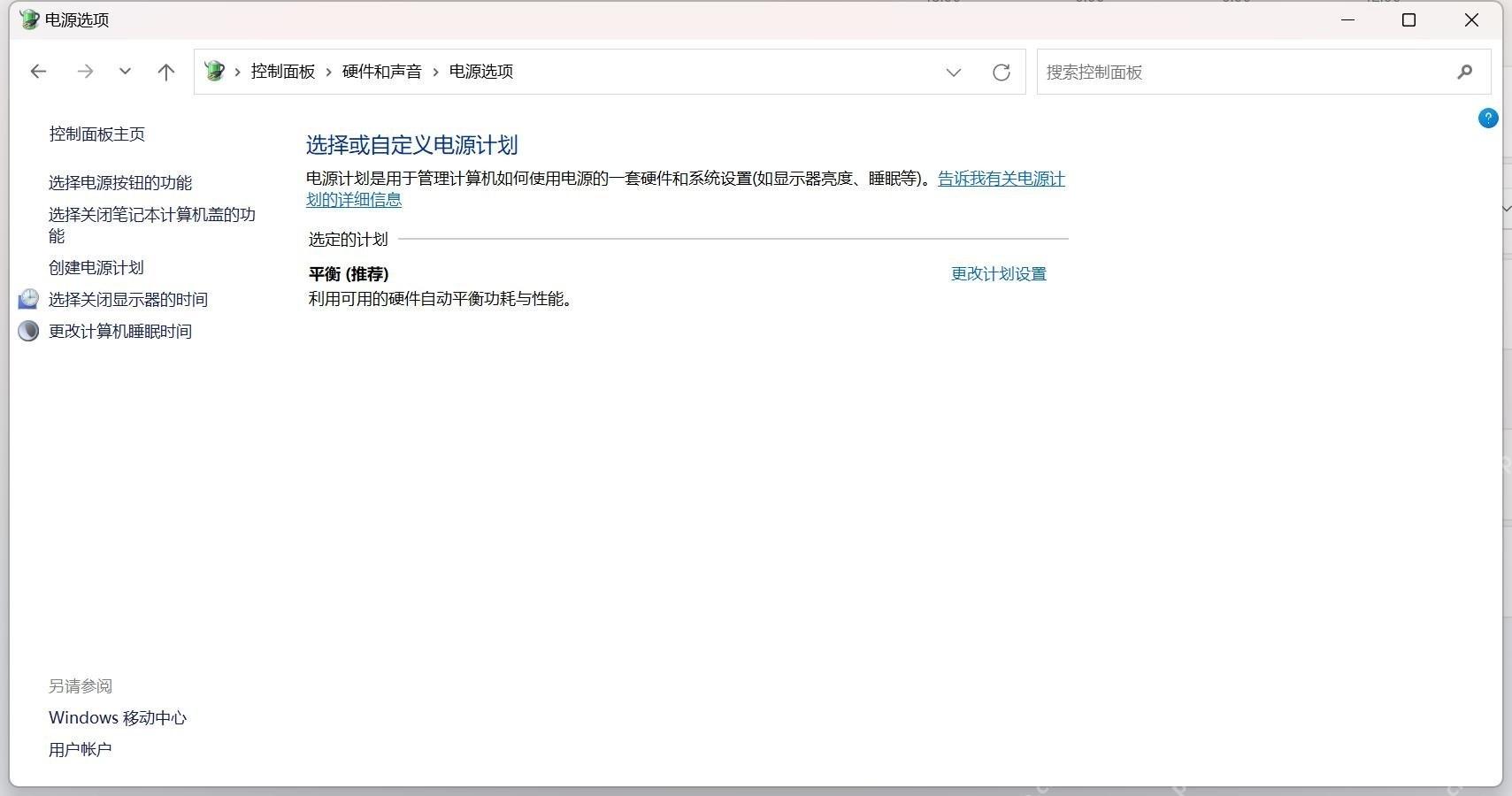1512x796 pixels.
Task: Click 更改计划设置 for the balanced plan
Action: pyautogui.click(x=999, y=274)
